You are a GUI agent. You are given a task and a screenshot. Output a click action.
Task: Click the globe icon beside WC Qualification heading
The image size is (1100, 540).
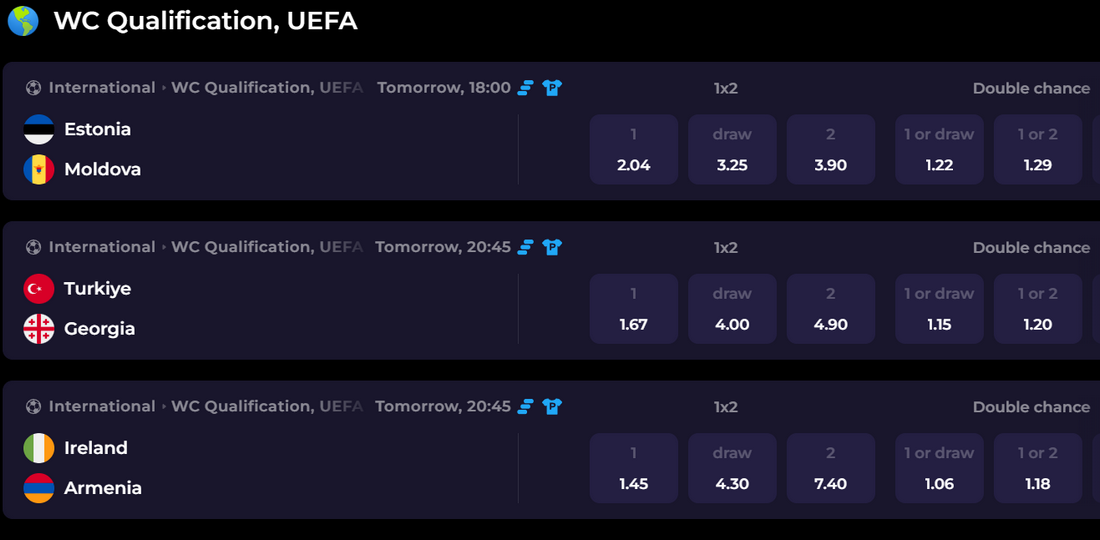[x=22, y=21]
